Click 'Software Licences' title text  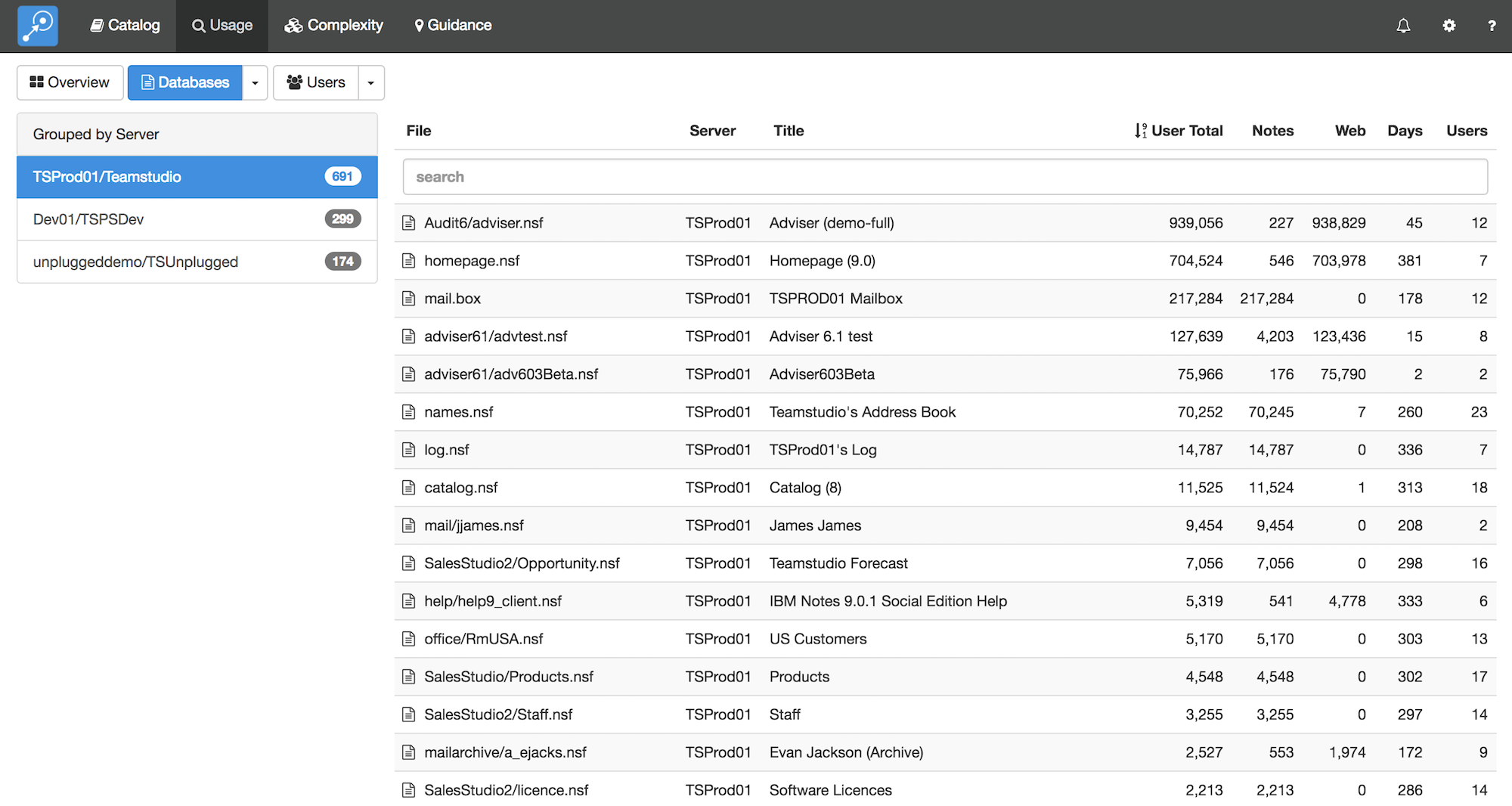(x=831, y=790)
